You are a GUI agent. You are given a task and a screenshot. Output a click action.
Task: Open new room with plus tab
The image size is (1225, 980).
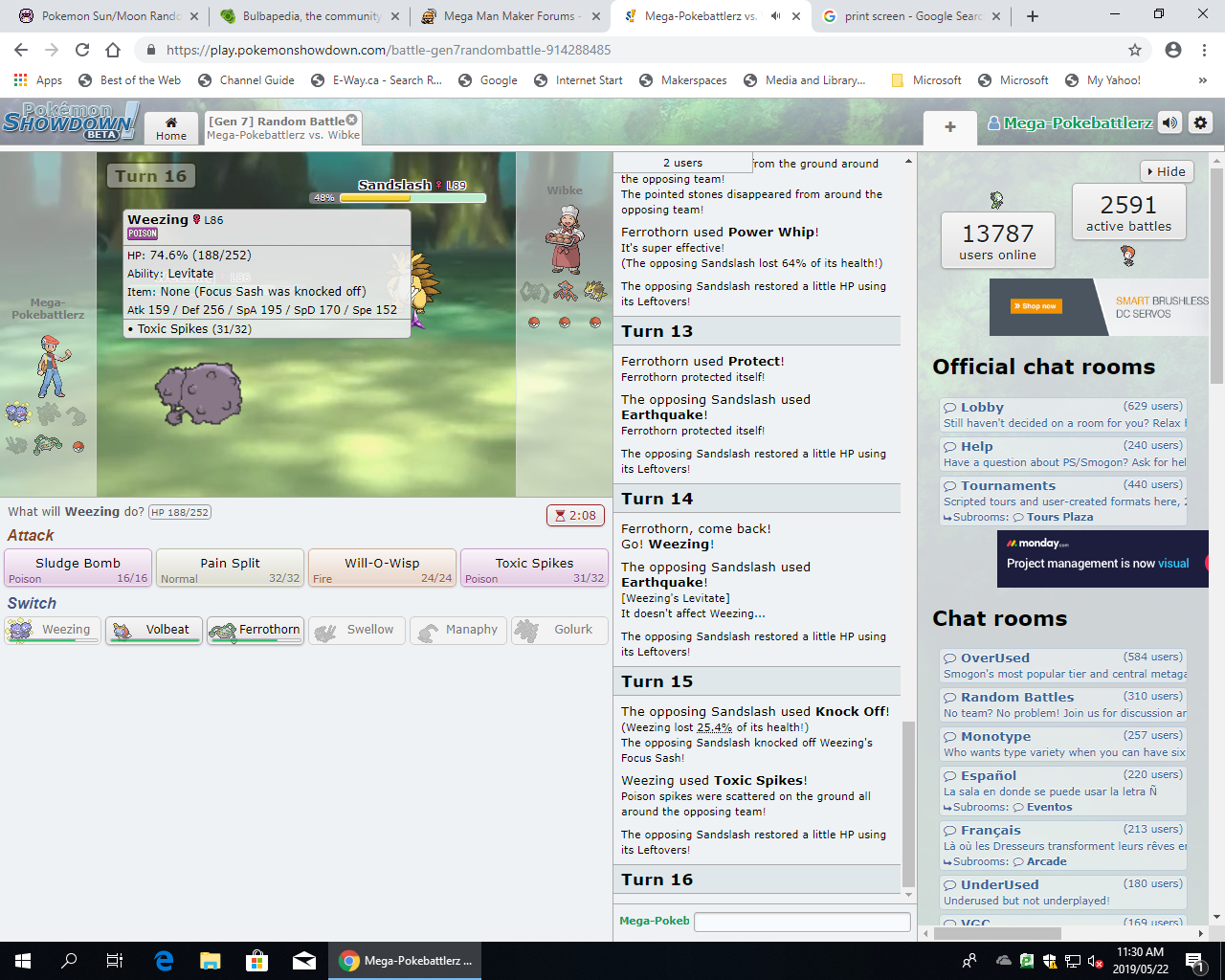pyautogui.click(x=950, y=126)
